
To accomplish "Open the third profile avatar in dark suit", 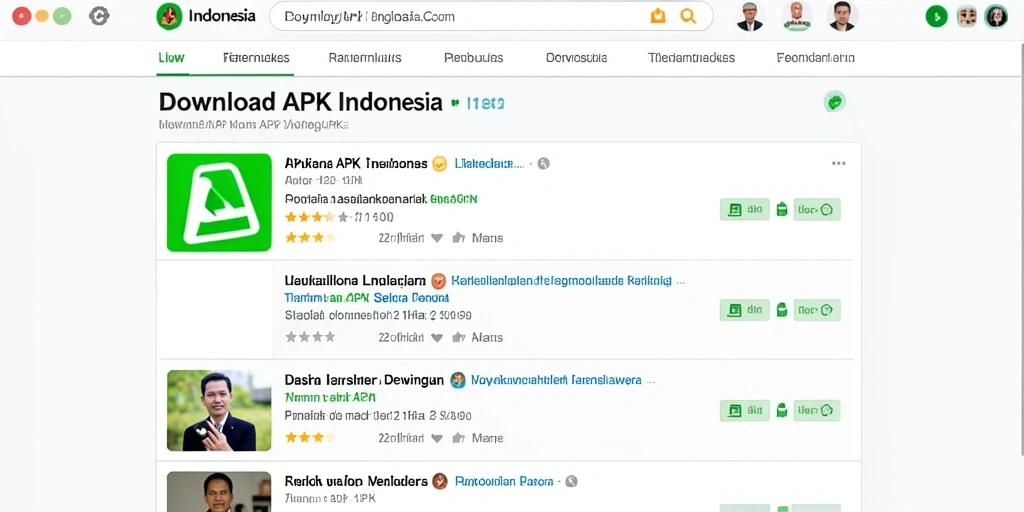I will (842, 16).
